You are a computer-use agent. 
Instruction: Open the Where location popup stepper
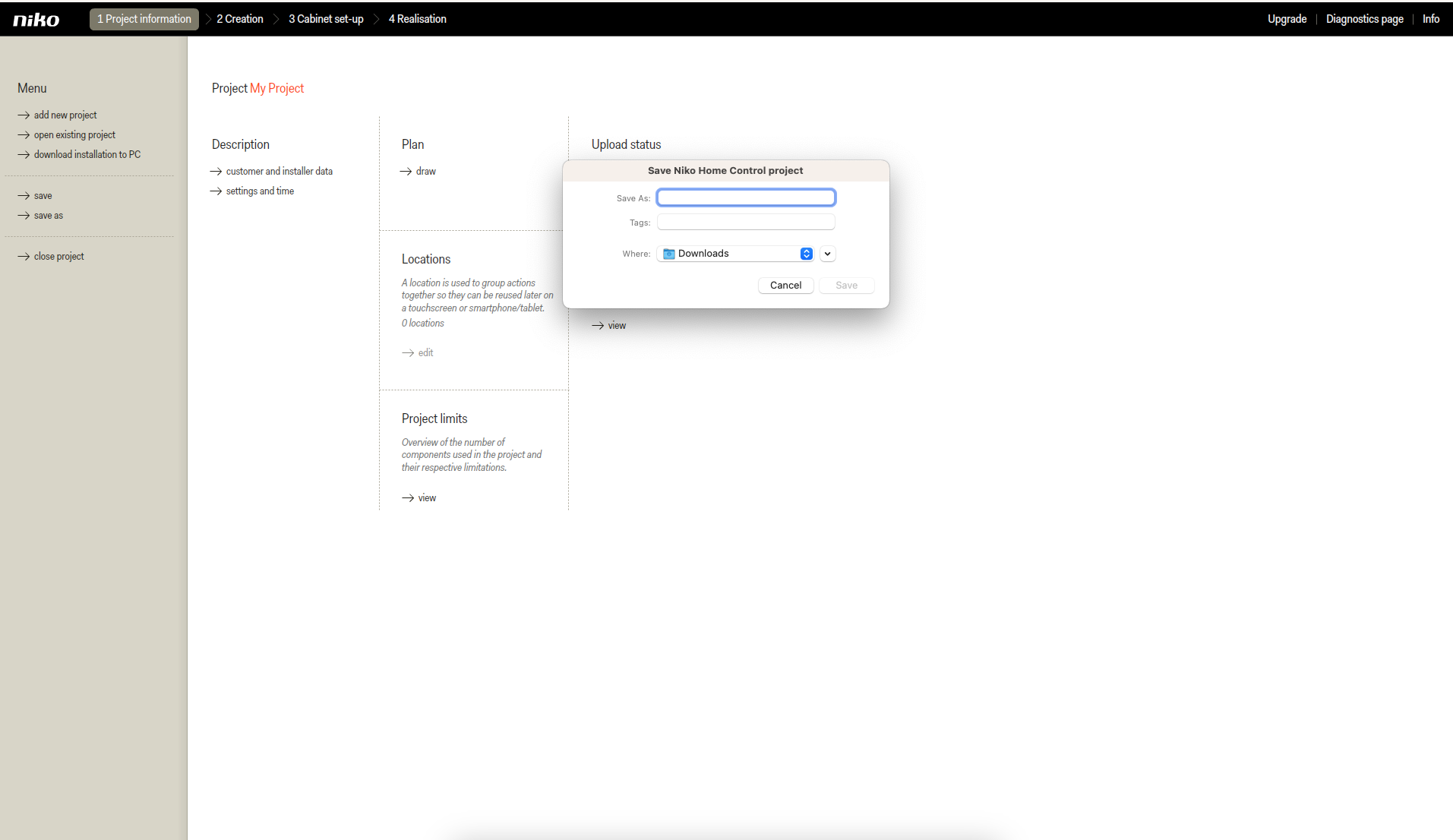click(x=806, y=254)
